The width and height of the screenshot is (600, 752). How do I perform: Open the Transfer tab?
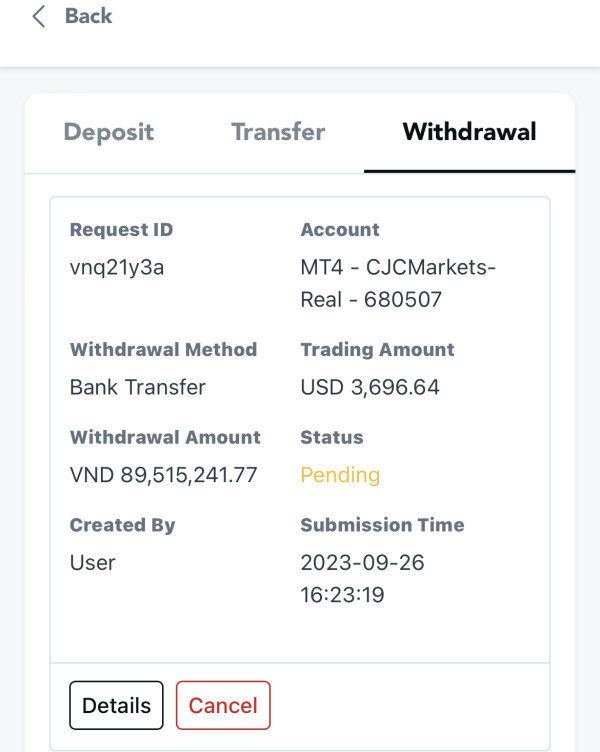coord(278,132)
